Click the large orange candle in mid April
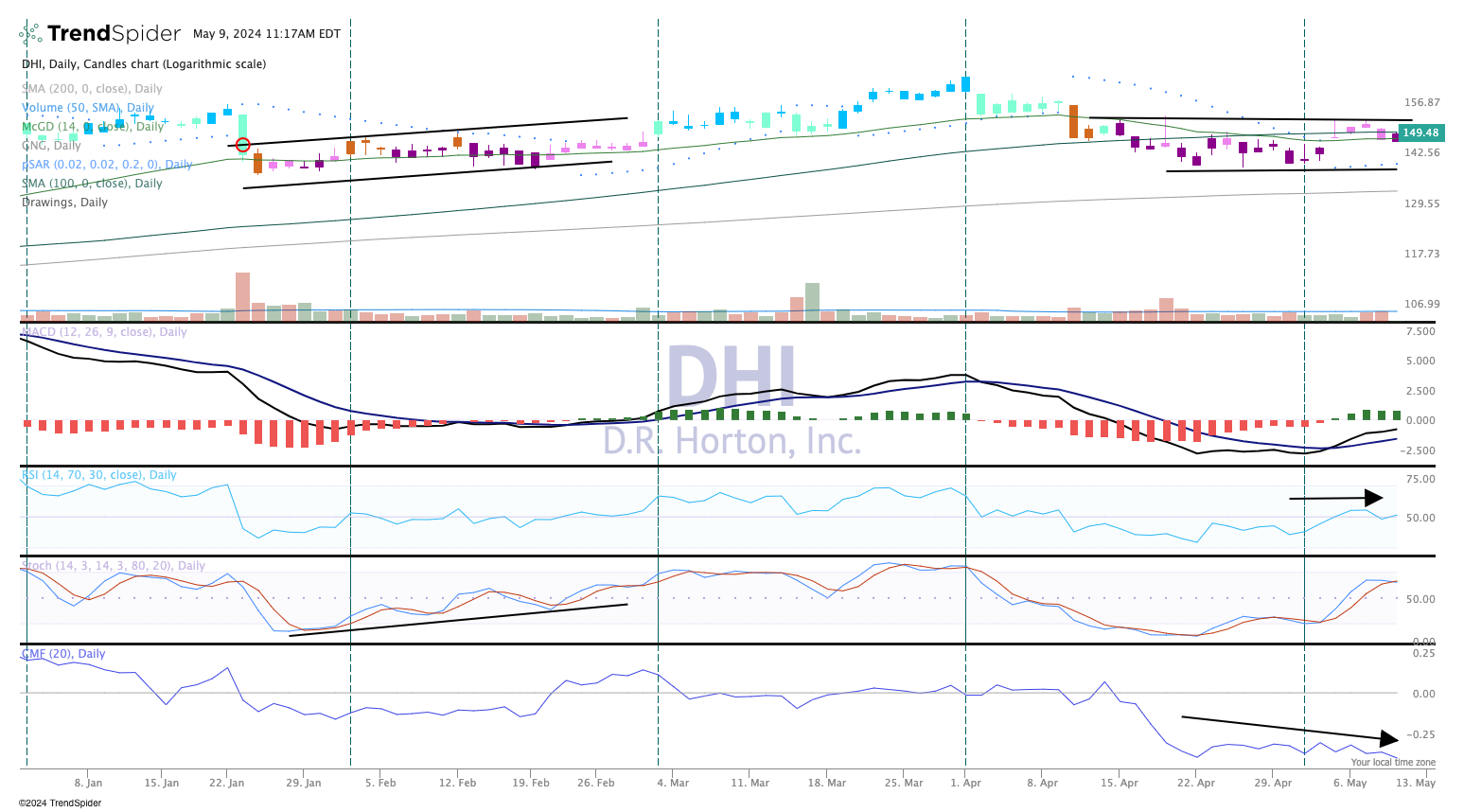This screenshot has width=1464, height=812. pyautogui.click(x=1073, y=122)
